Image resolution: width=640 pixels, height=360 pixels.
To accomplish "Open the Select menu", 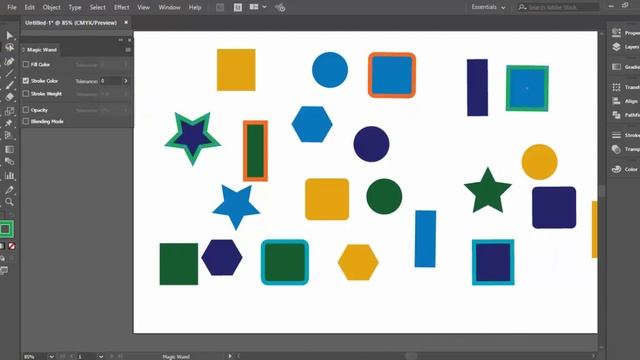I will [x=98, y=7].
